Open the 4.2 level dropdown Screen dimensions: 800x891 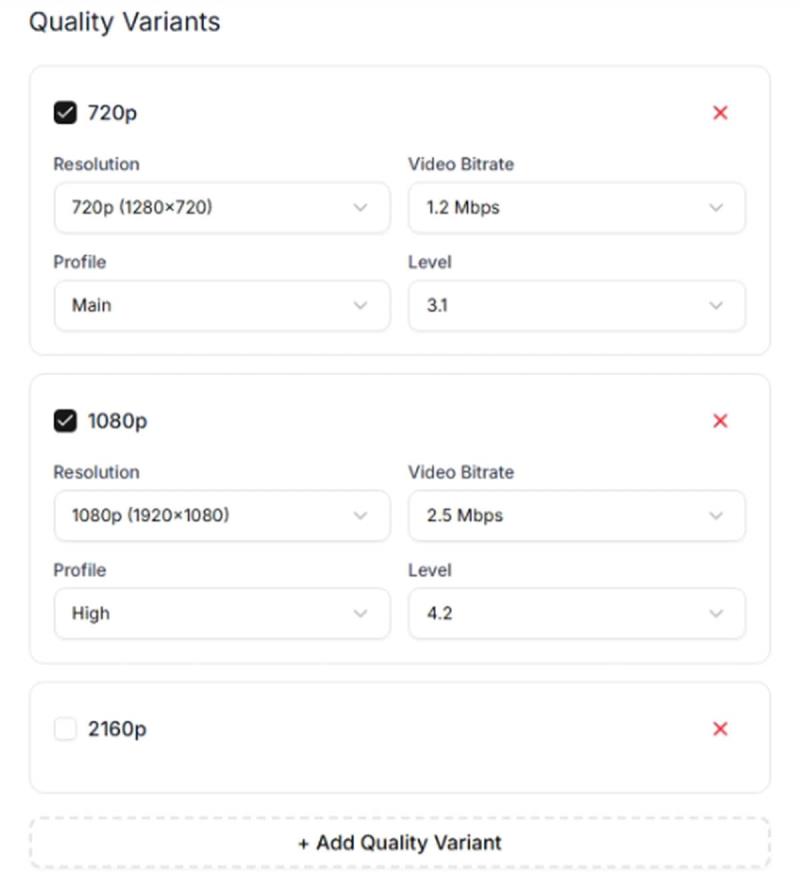[577, 613]
